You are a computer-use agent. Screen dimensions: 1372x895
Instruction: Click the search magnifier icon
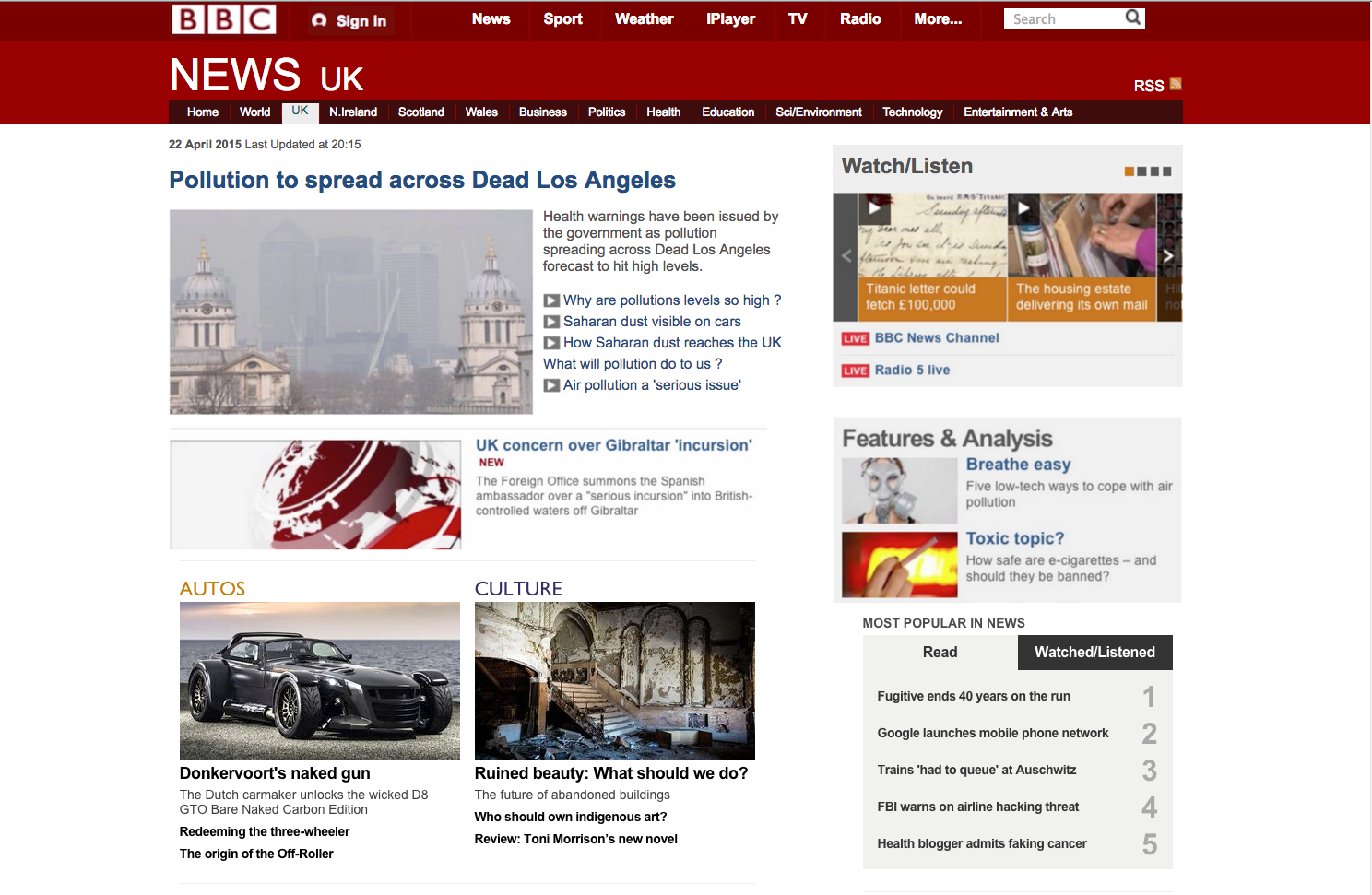click(x=1133, y=18)
